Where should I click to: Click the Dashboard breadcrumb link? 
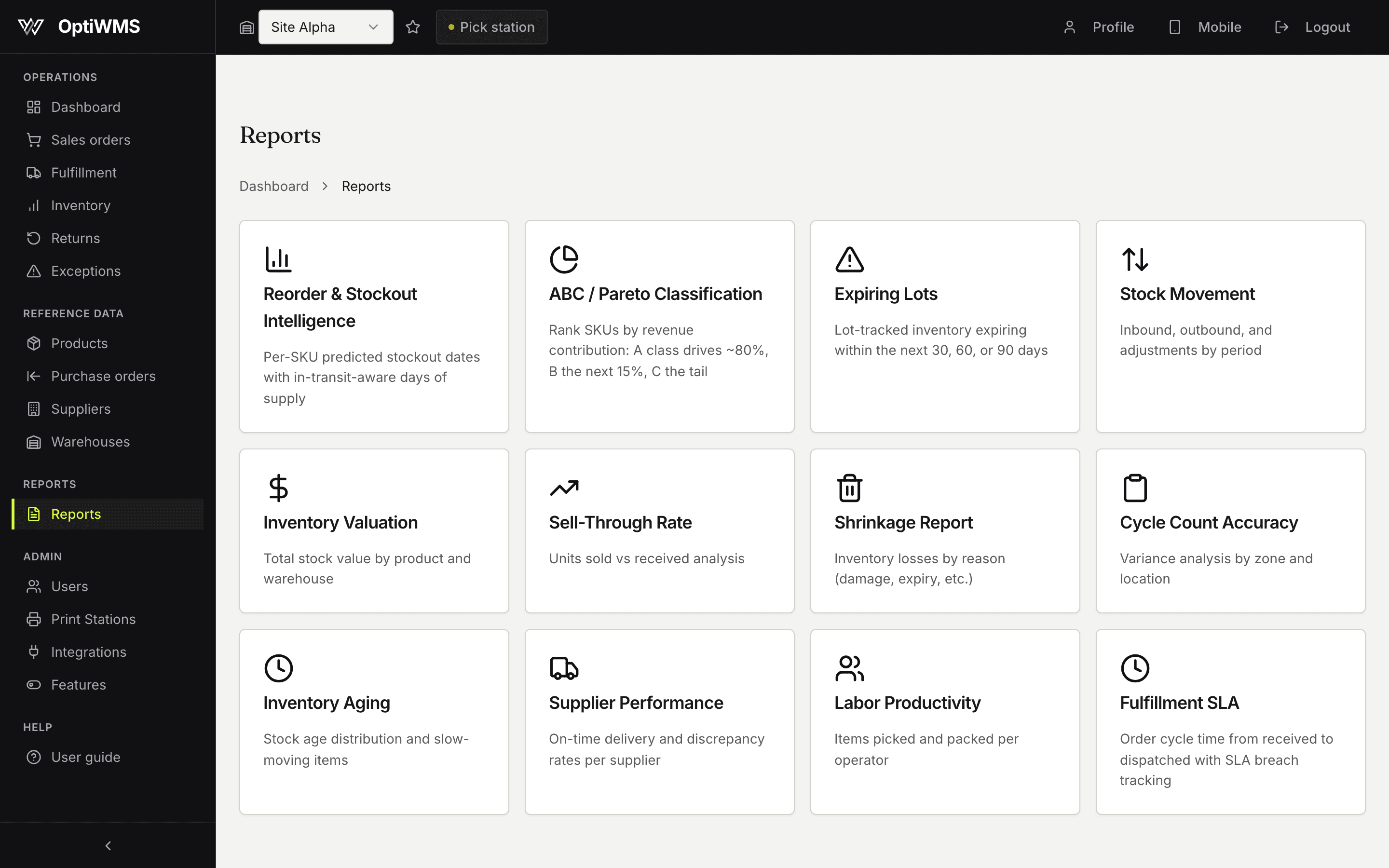point(274,186)
